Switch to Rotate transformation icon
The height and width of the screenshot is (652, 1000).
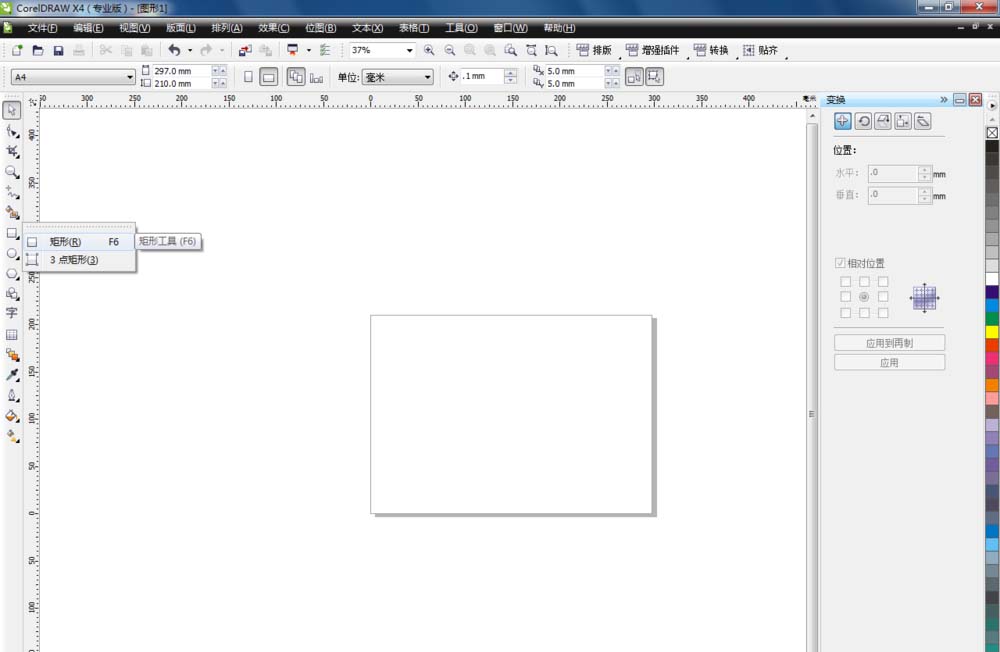click(x=863, y=121)
